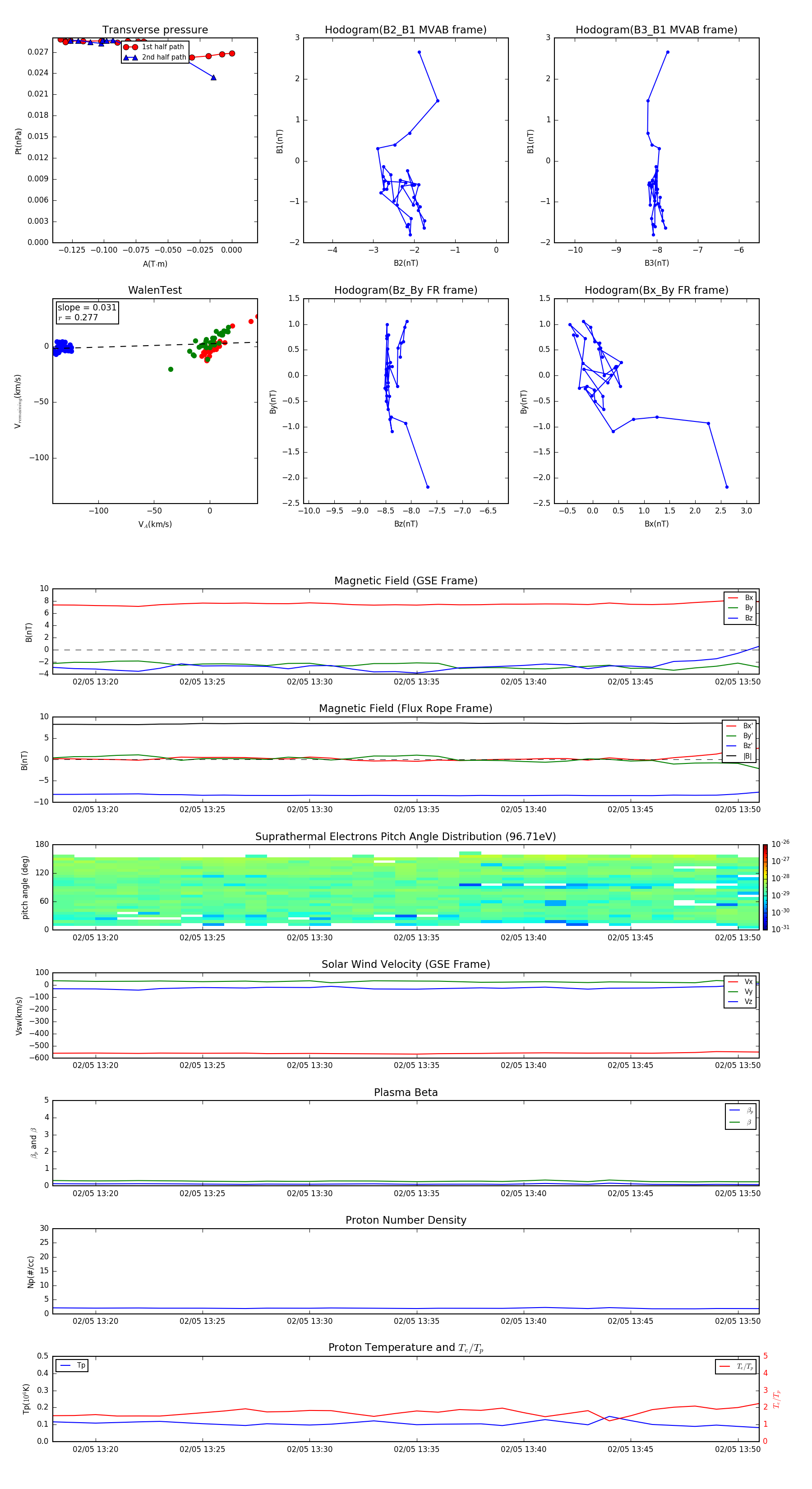Click the 'Hodogram(Bz_By FR frame)' title

[x=406, y=290]
